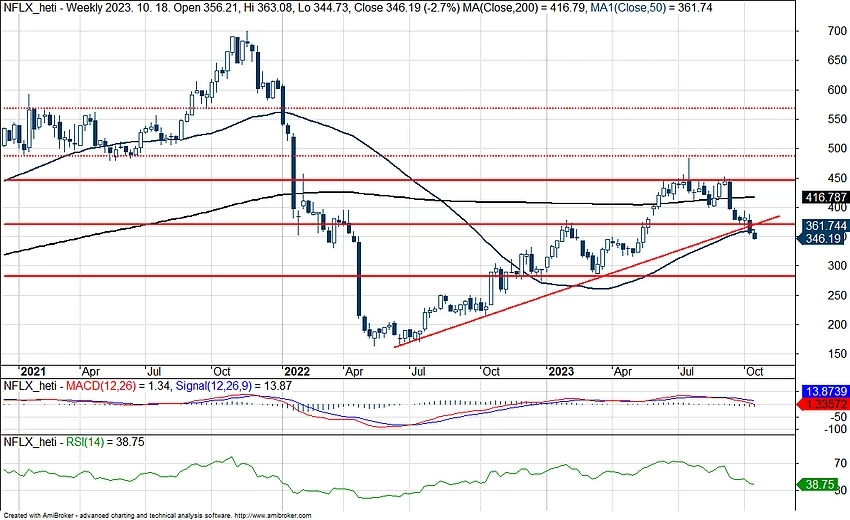Click the 700 price axis label
The height and width of the screenshot is (520, 850).
coord(837,31)
